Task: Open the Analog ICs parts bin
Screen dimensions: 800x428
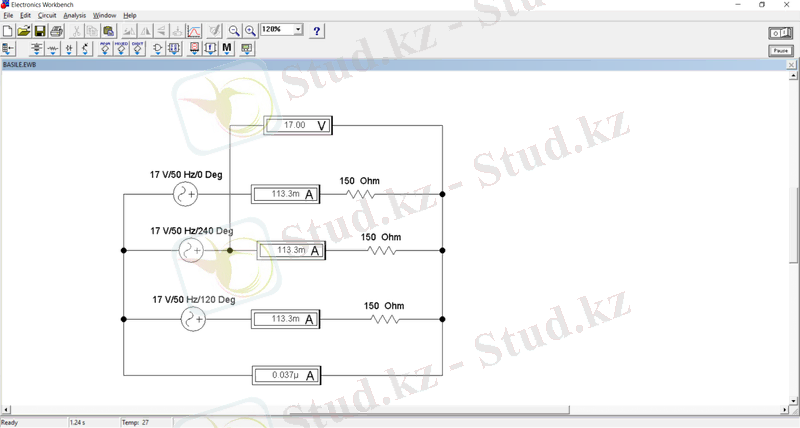Action: click(x=105, y=48)
